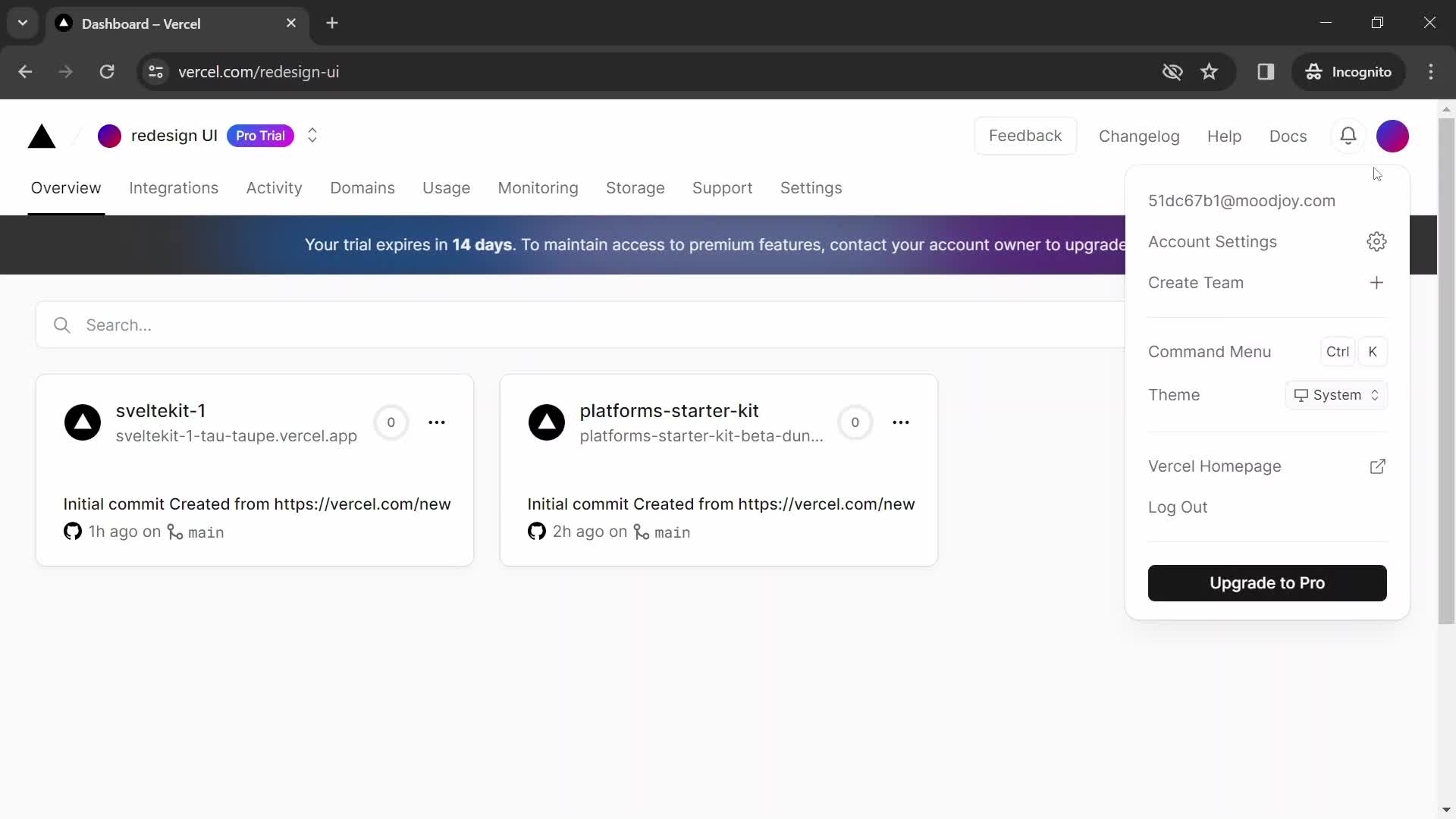
Task: Click the Feedback button
Action: click(x=1025, y=136)
